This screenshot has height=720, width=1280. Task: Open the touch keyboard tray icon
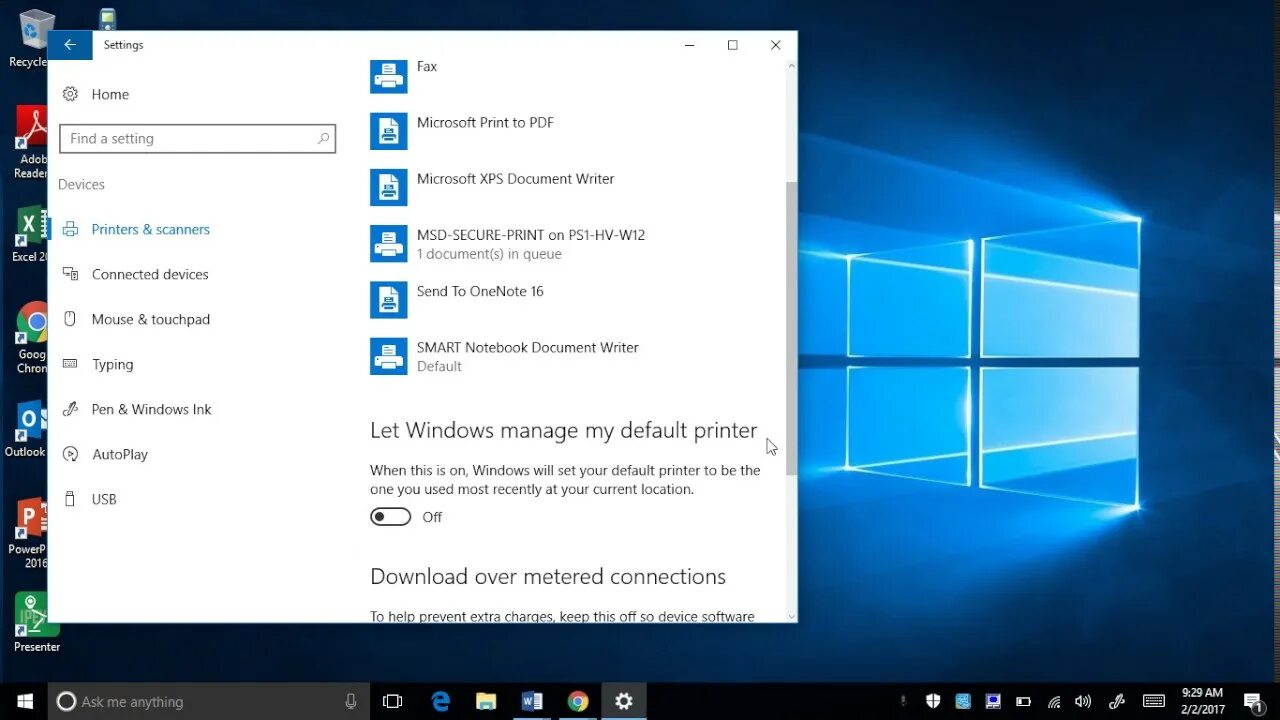pyautogui.click(x=1153, y=701)
